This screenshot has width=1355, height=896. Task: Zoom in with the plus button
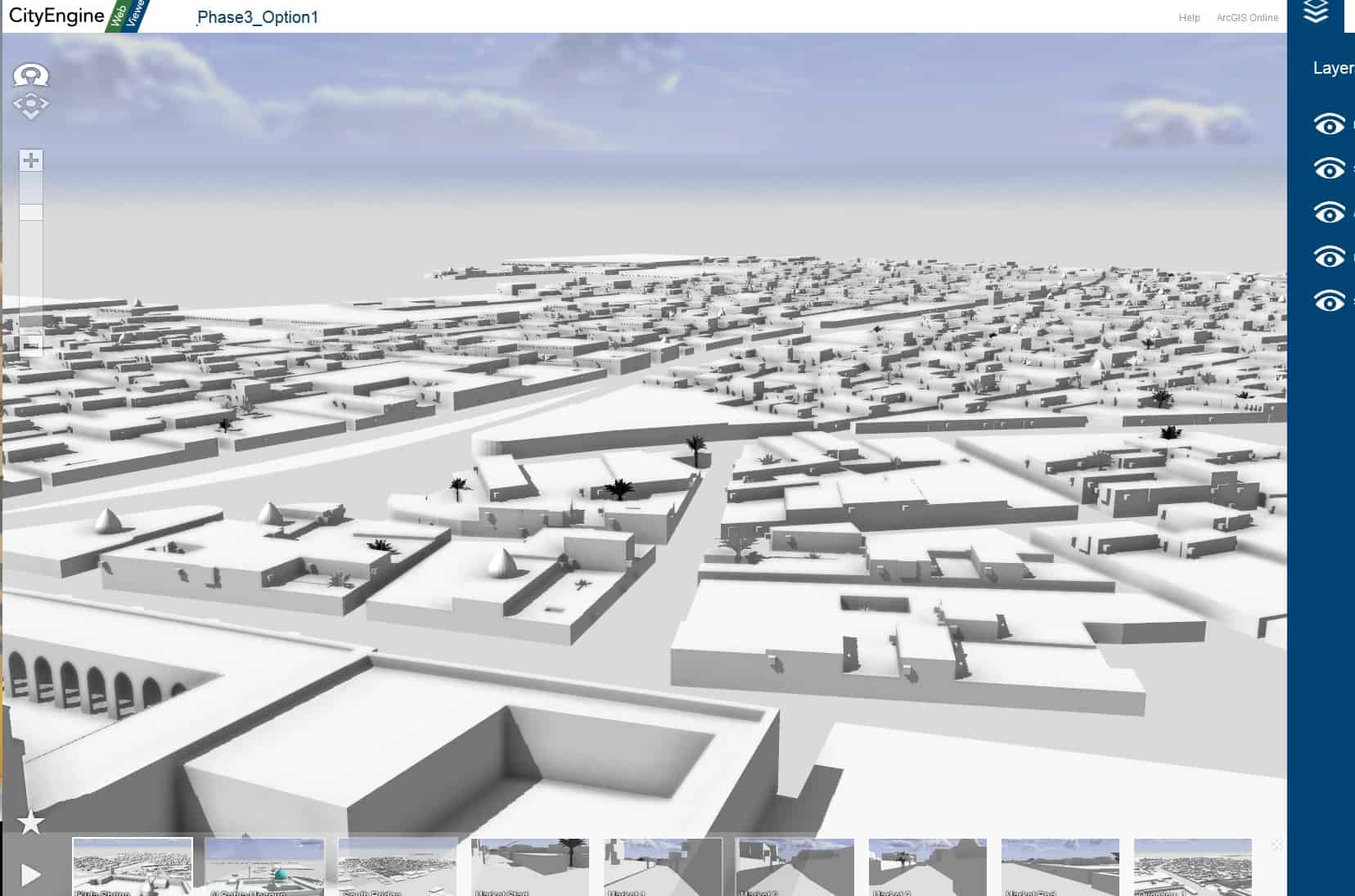pos(31,160)
